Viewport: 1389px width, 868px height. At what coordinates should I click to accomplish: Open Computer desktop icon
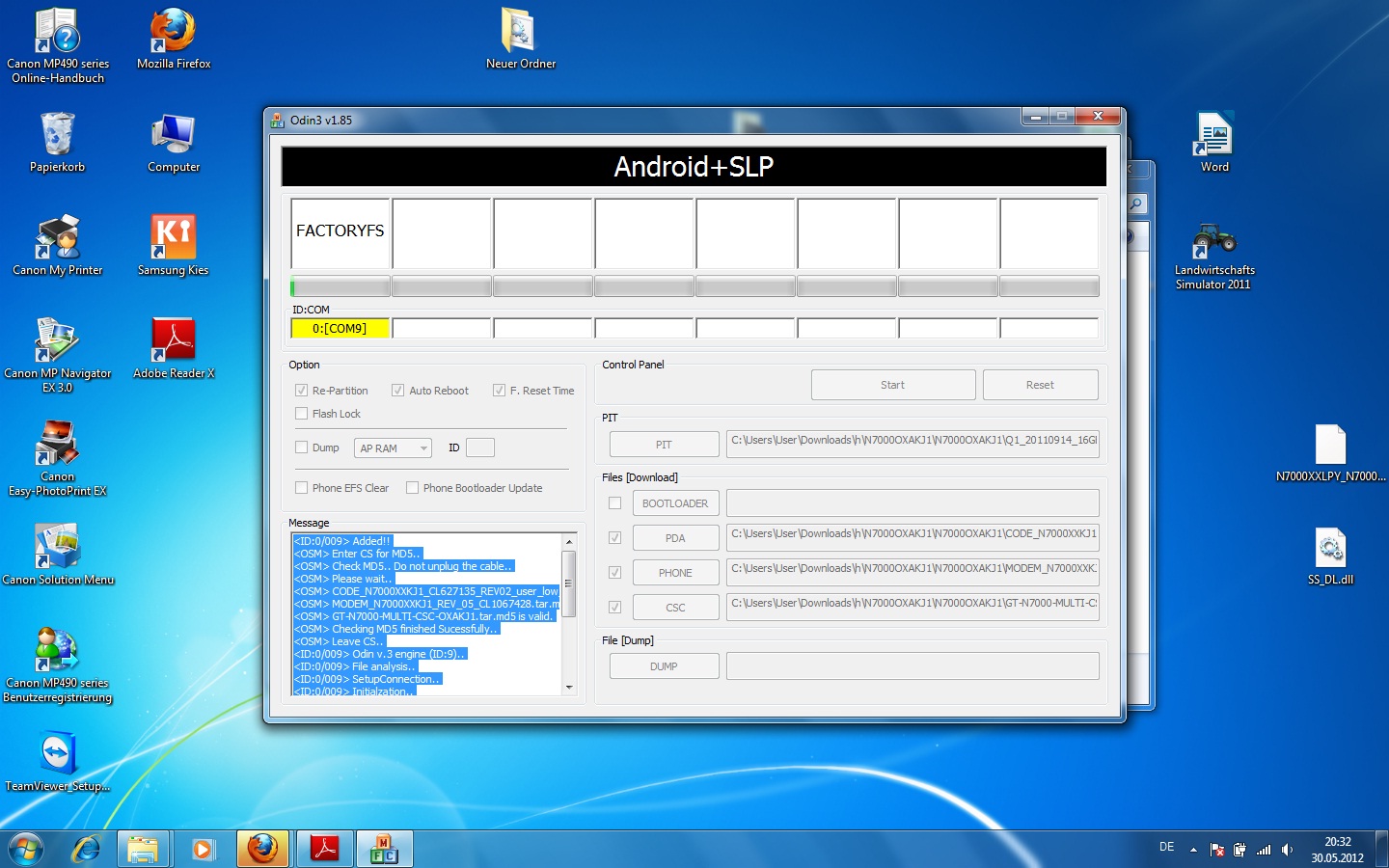pyautogui.click(x=174, y=142)
